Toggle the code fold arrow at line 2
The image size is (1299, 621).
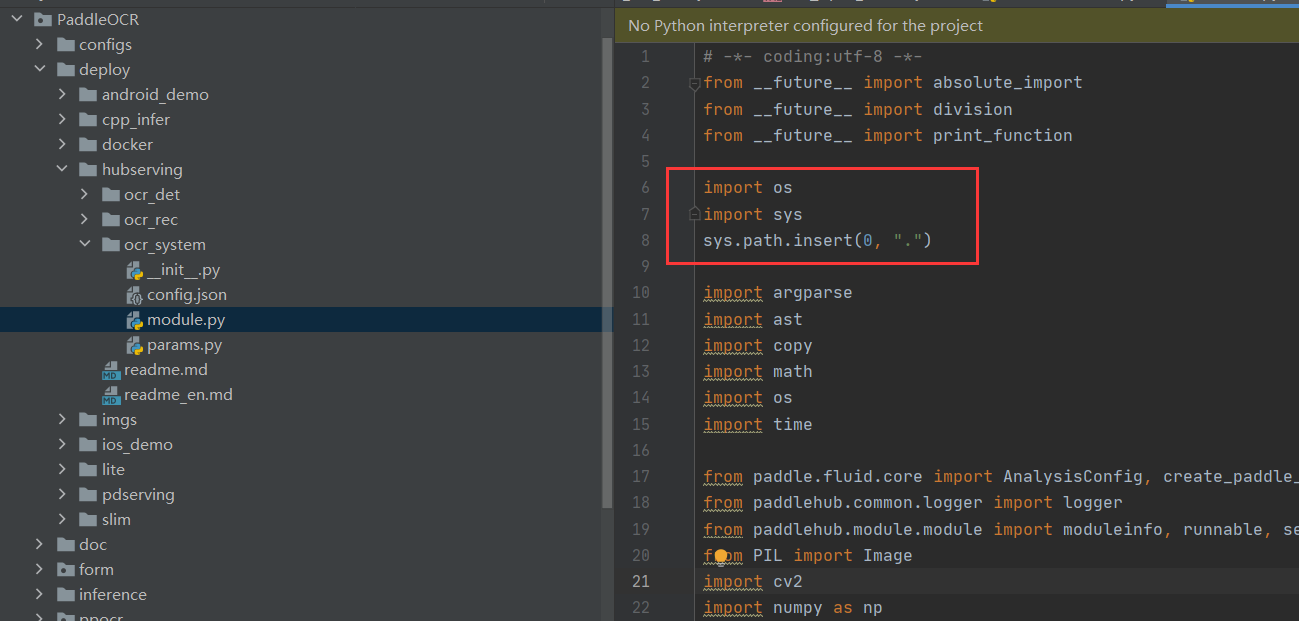pyautogui.click(x=693, y=85)
